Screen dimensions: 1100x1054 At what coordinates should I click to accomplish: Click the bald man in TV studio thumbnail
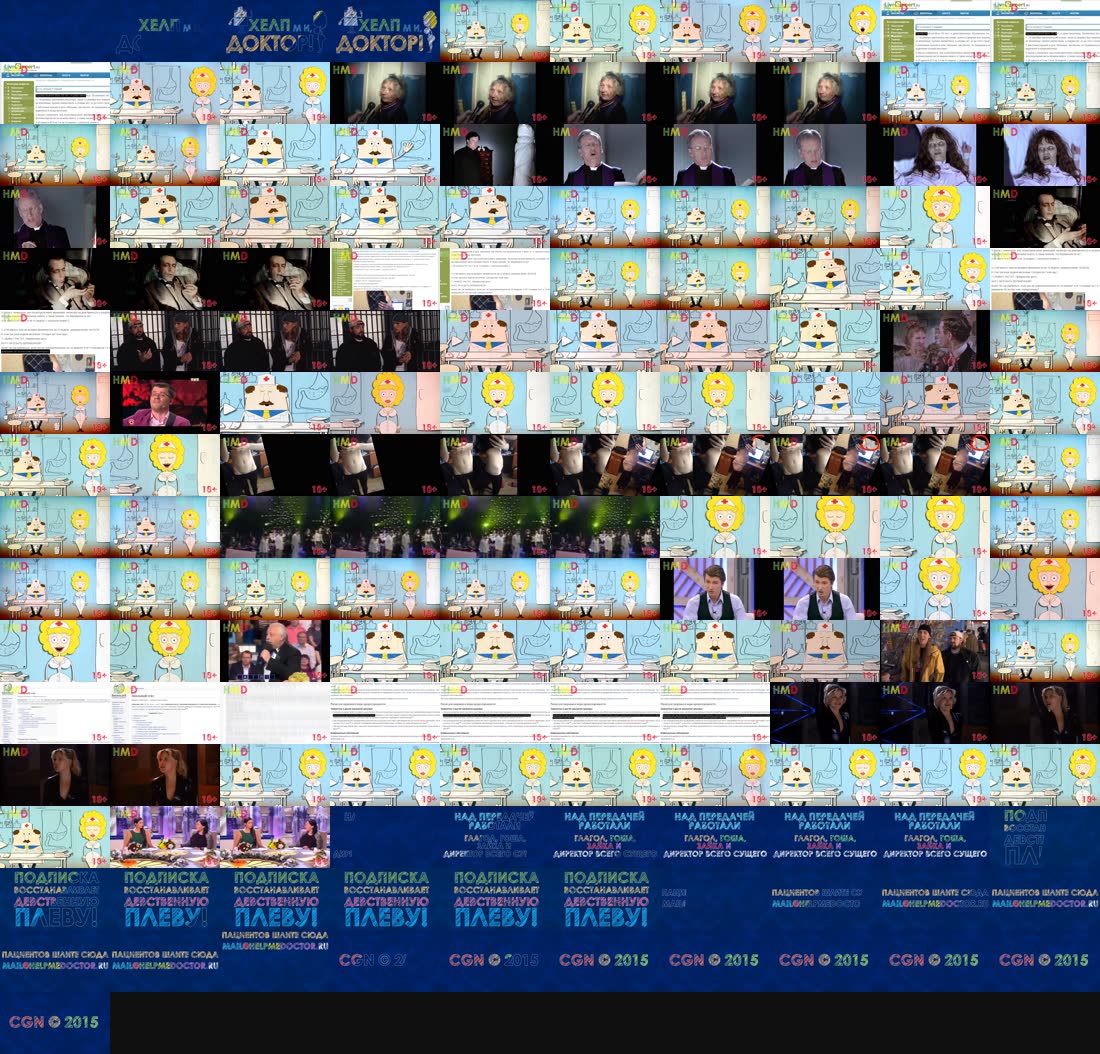(x=275, y=651)
